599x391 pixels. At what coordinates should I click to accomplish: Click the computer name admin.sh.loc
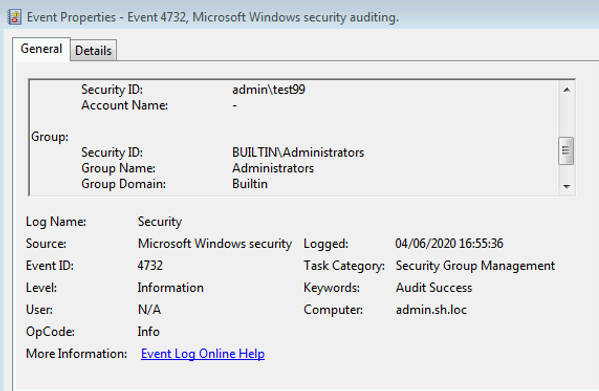click(x=431, y=310)
